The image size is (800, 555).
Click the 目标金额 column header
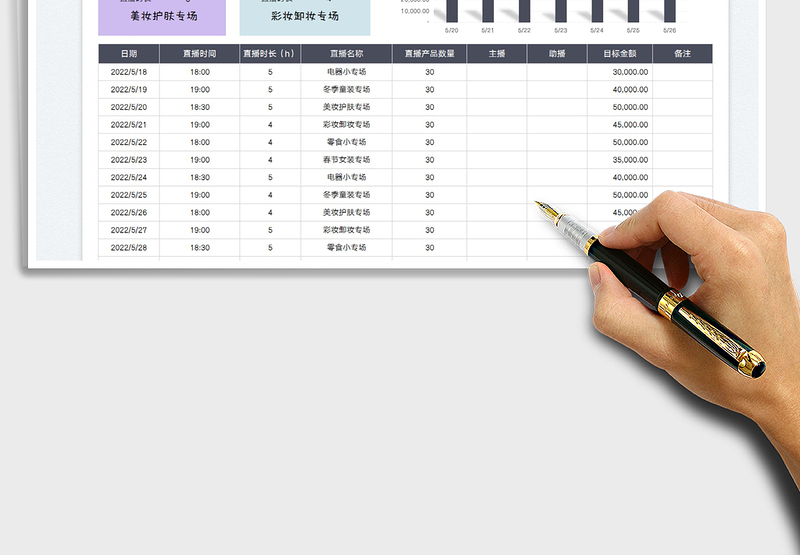pos(620,54)
